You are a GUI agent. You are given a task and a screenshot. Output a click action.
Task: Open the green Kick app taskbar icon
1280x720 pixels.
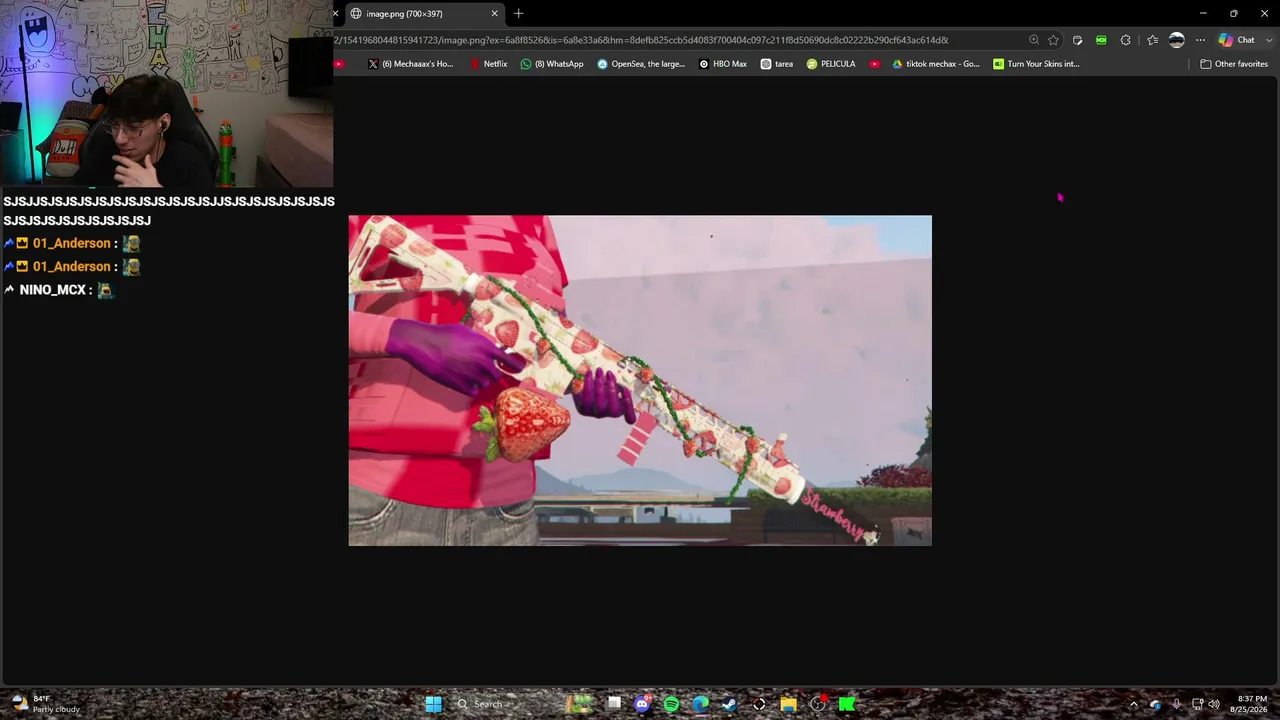coord(847,704)
